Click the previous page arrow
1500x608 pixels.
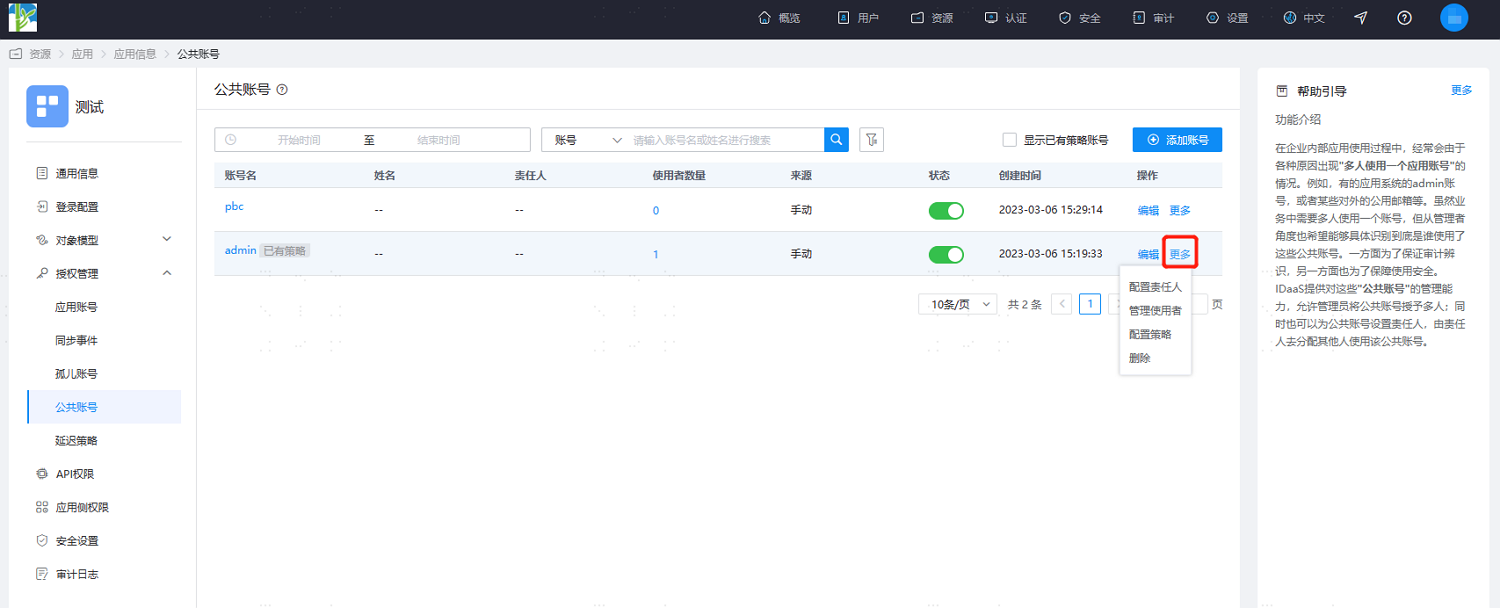pos(1062,304)
